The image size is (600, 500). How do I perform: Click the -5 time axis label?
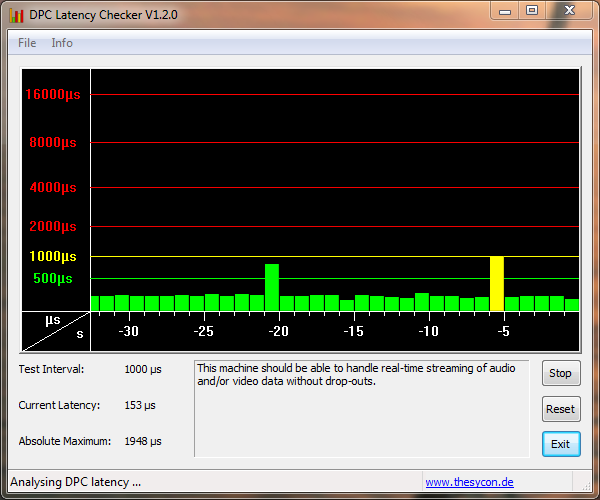[x=504, y=331]
